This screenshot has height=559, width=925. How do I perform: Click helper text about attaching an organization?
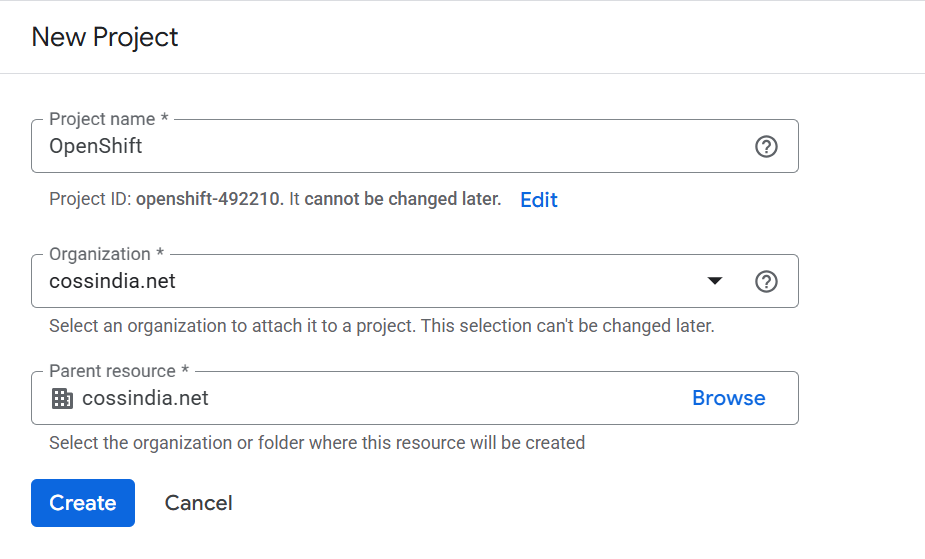(381, 326)
